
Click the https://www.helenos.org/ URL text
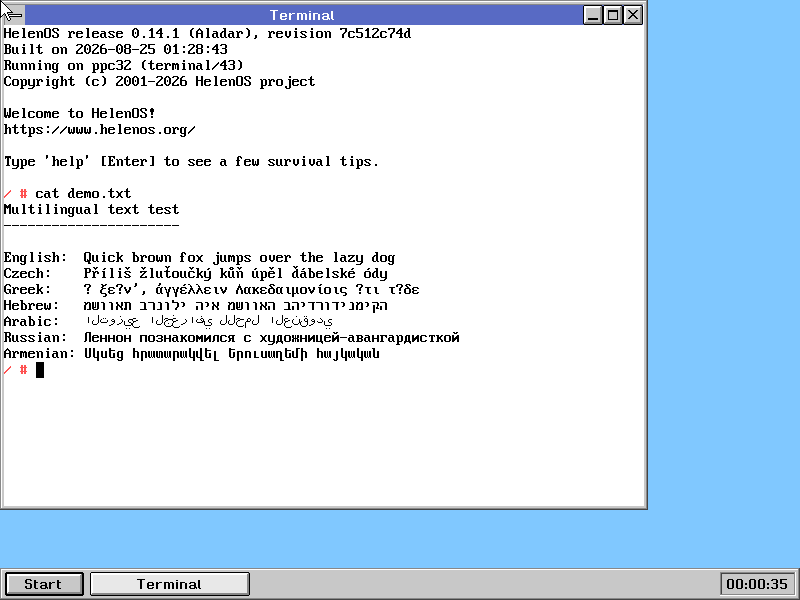[x=99, y=130]
